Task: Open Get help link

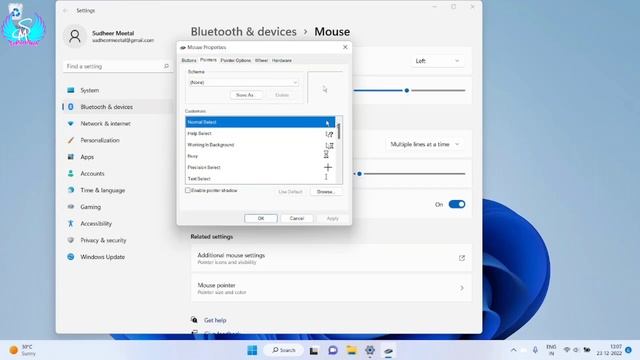Action: coord(215,320)
